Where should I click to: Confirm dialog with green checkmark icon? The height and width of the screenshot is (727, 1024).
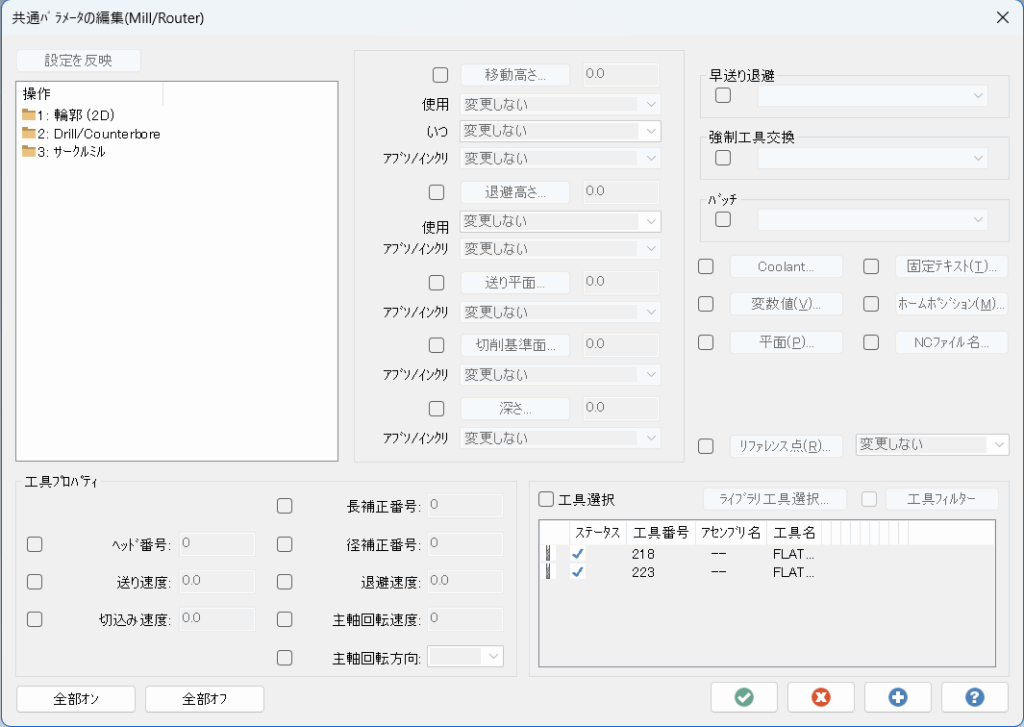[744, 697]
